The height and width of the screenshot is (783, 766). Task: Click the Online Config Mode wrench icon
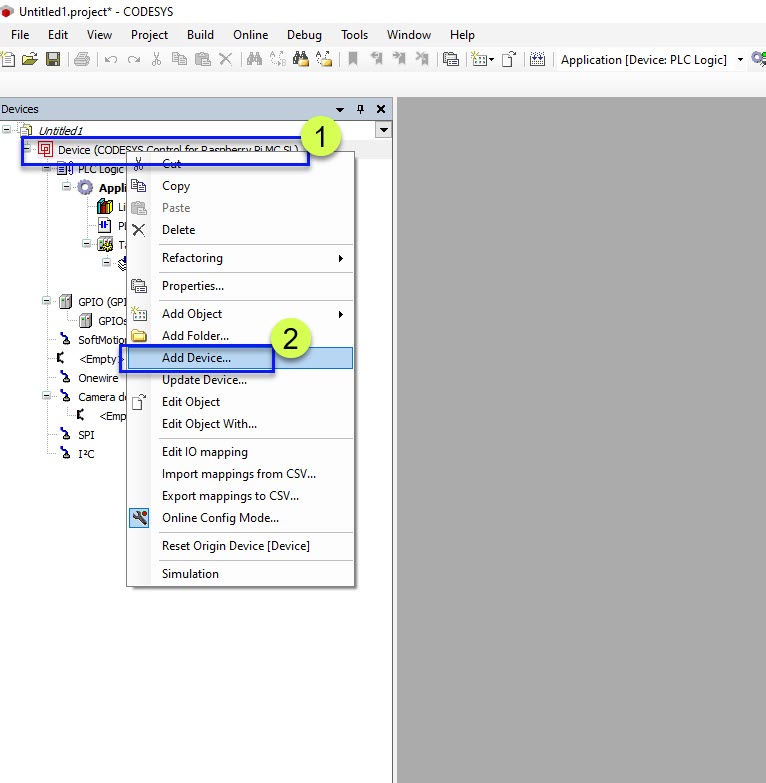(139, 518)
